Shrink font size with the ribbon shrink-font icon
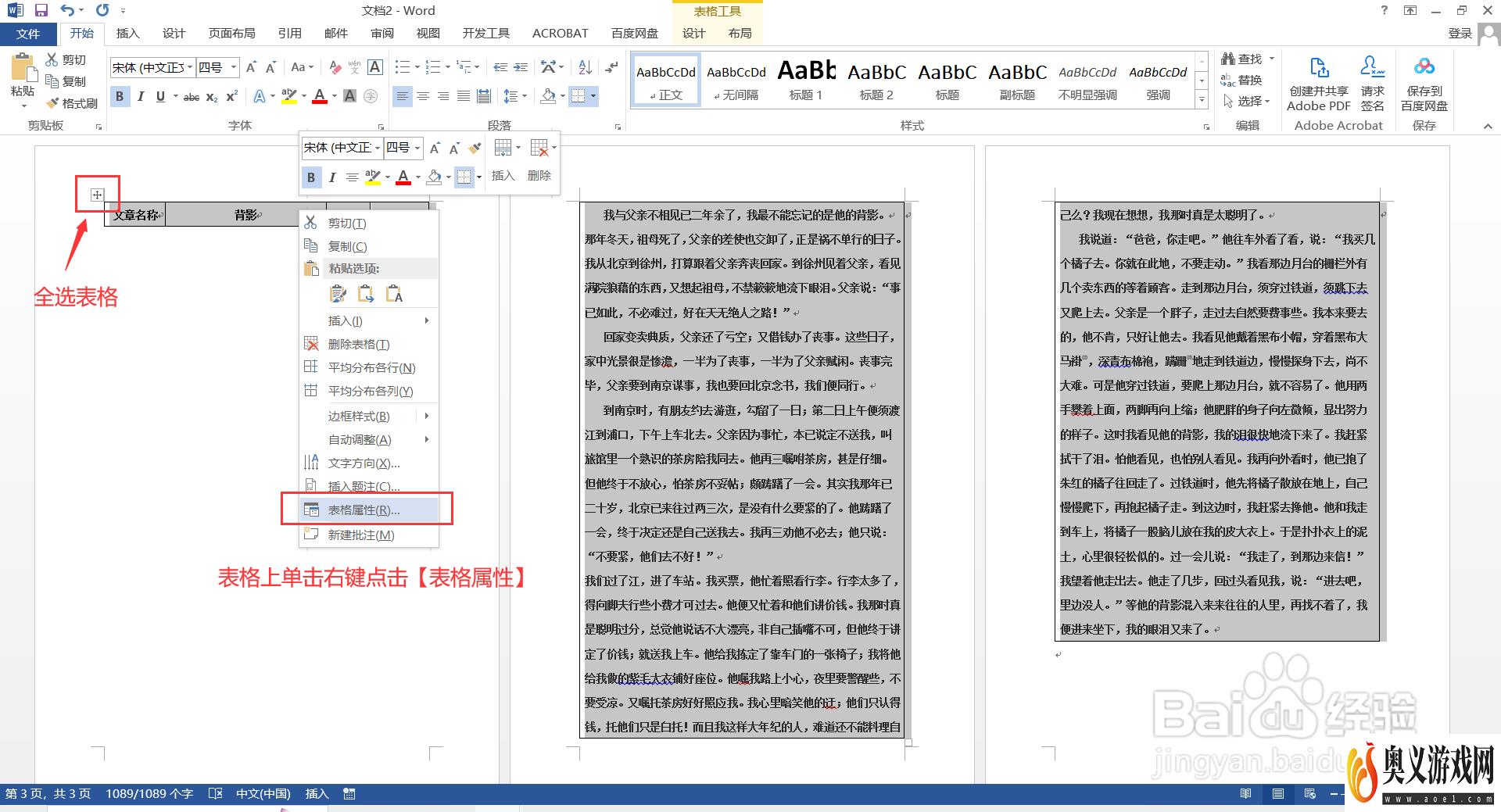Image resolution: width=1501 pixels, height=812 pixels. pyautogui.click(x=270, y=68)
